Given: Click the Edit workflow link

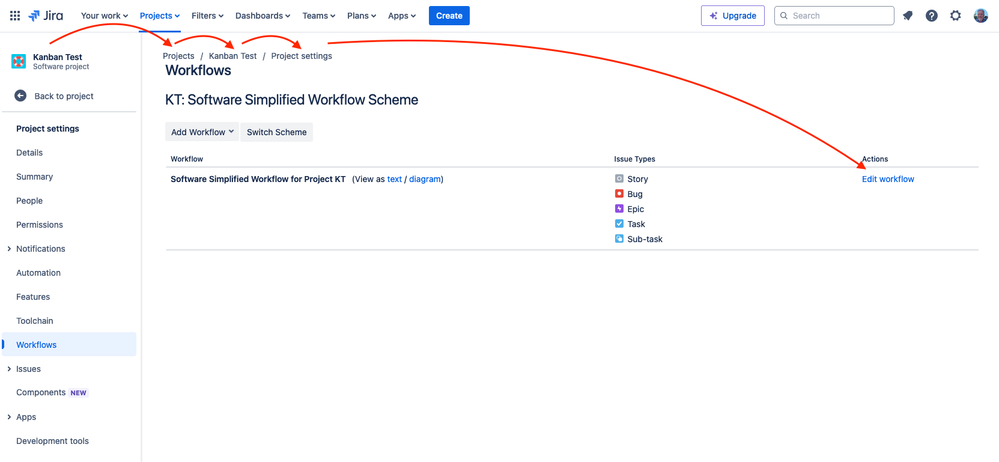Looking at the screenshot, I should coord(888,179).
